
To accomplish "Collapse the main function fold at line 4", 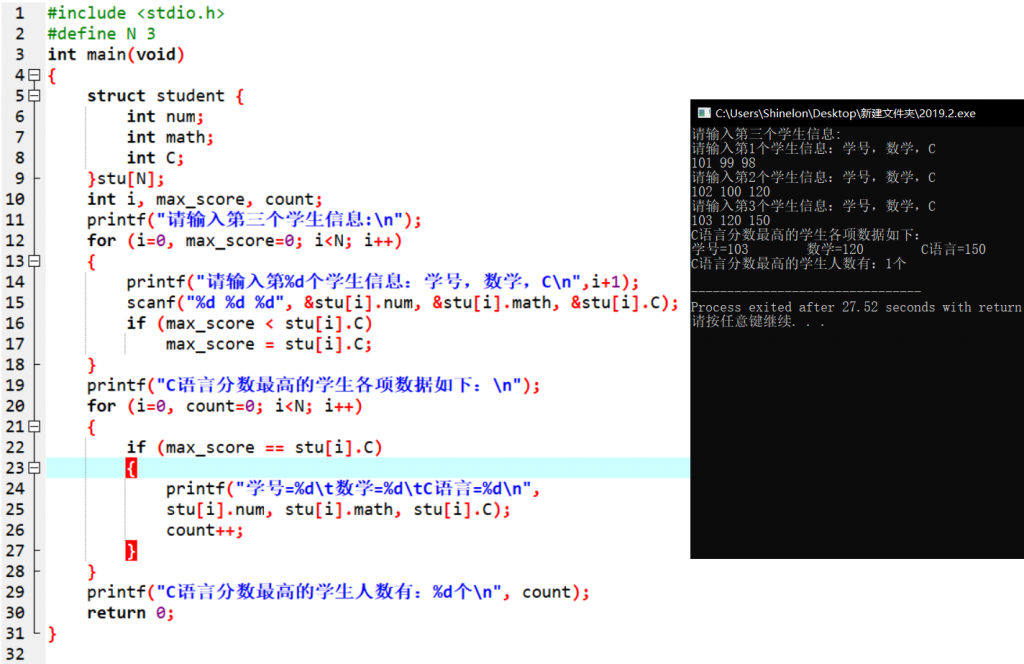I will pyautogui.click(x=35, y=75).
